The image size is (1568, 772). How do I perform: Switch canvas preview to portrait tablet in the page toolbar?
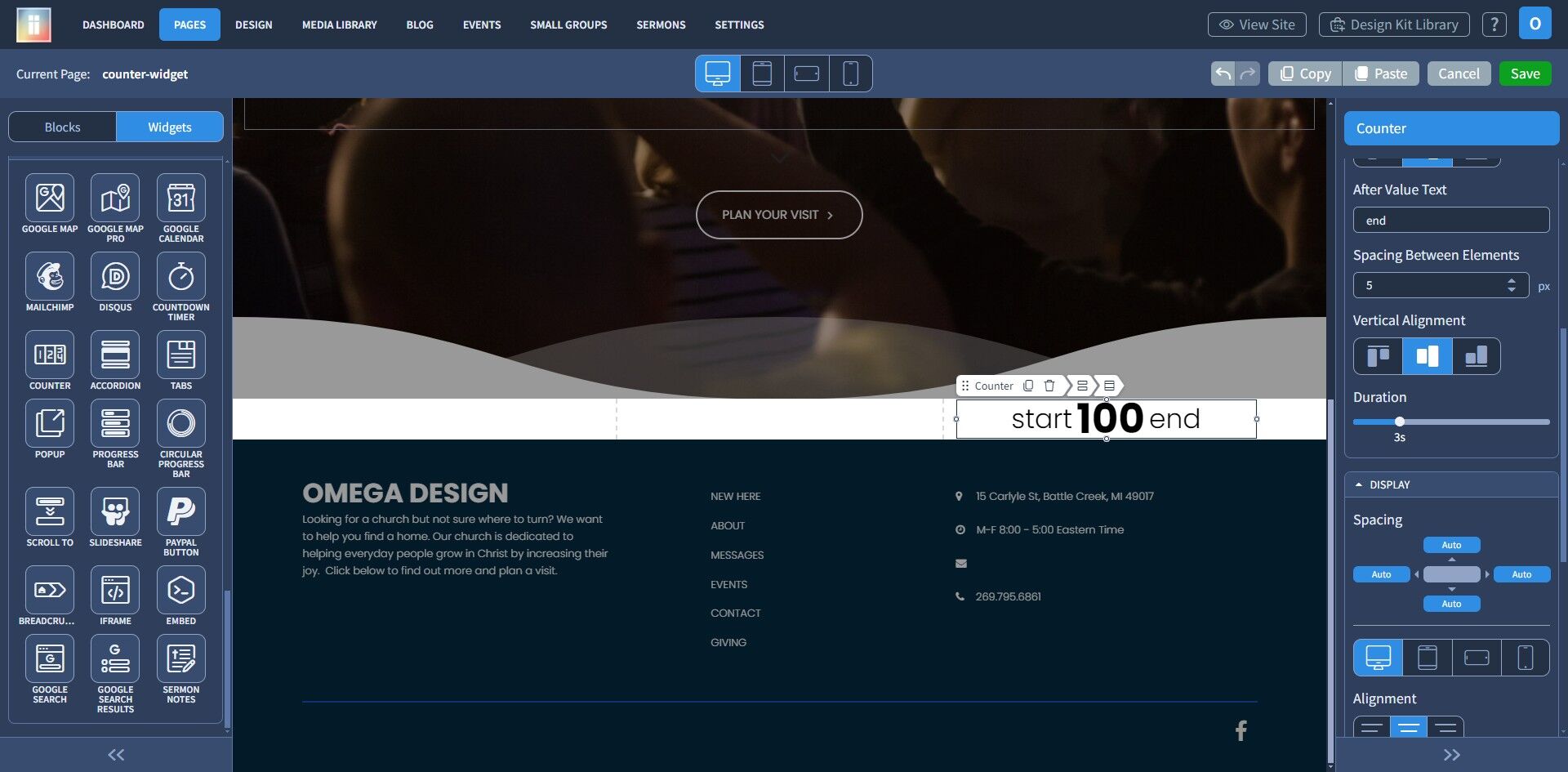(762, 74)
